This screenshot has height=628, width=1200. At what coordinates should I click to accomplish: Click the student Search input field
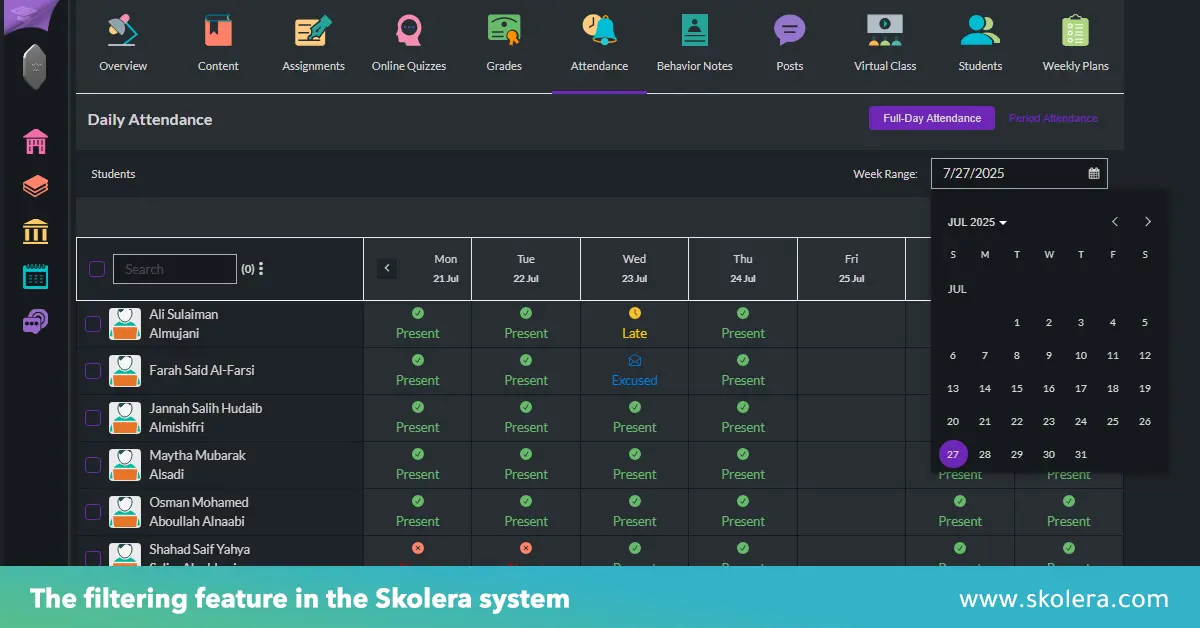tap(175, 269)
